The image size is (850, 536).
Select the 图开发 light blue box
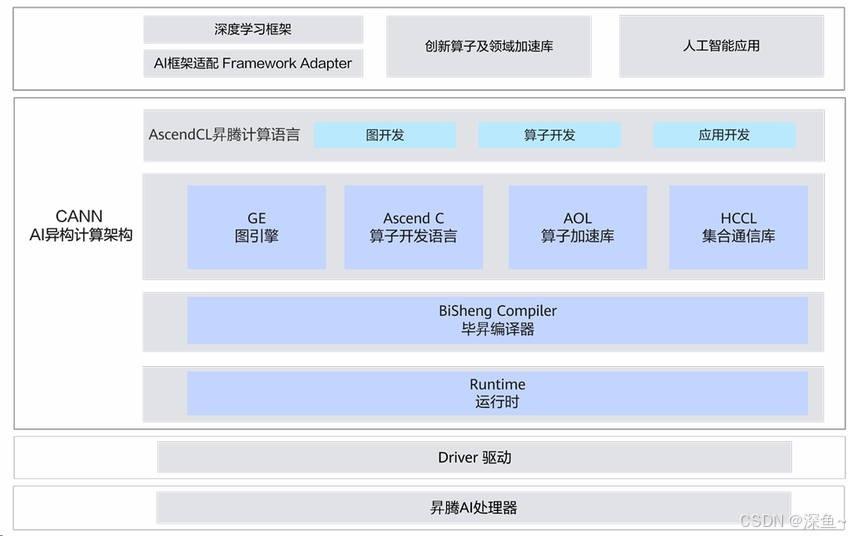pyautogui.click(x=385, y=135)
